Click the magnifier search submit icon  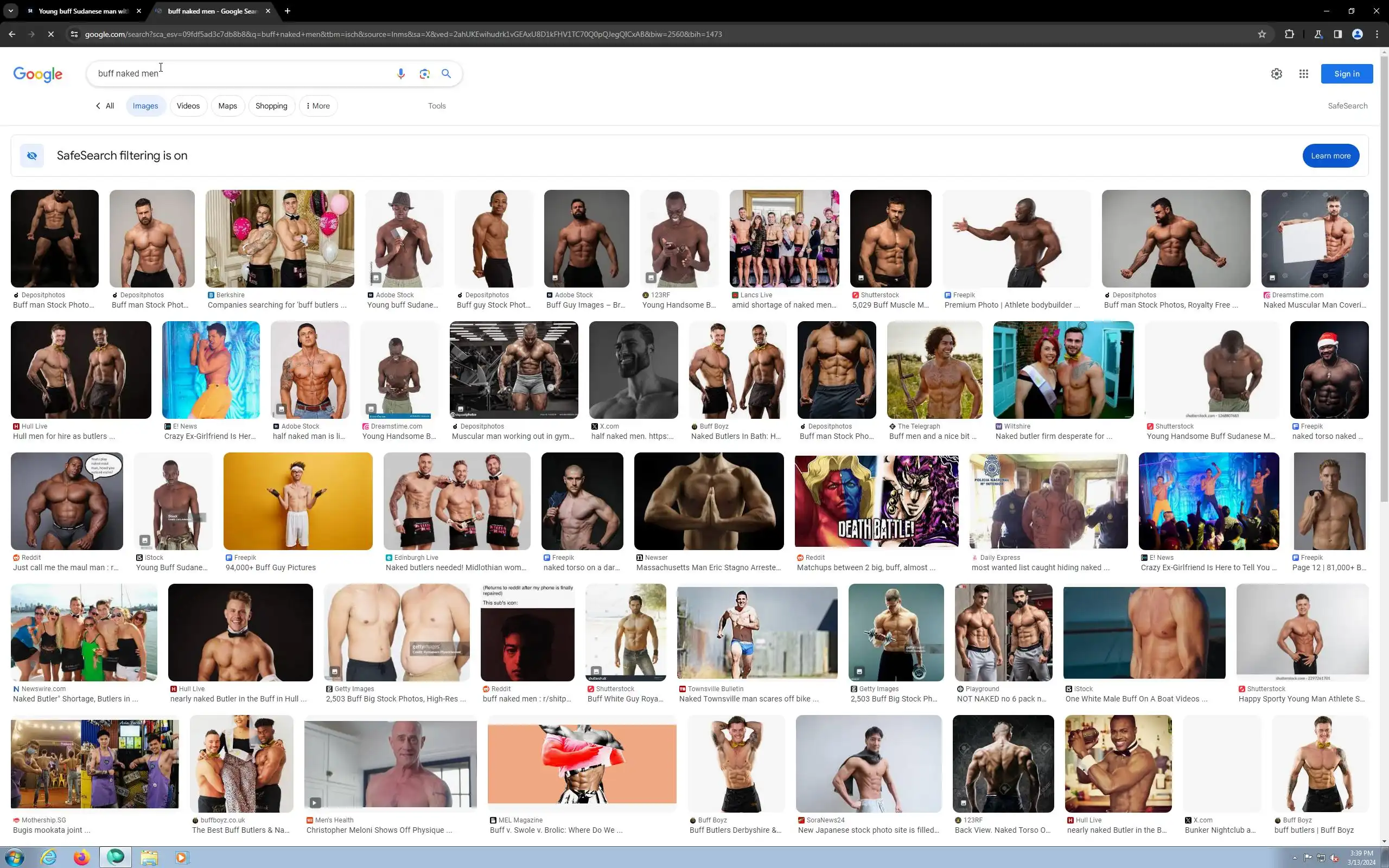click(446, 73)
